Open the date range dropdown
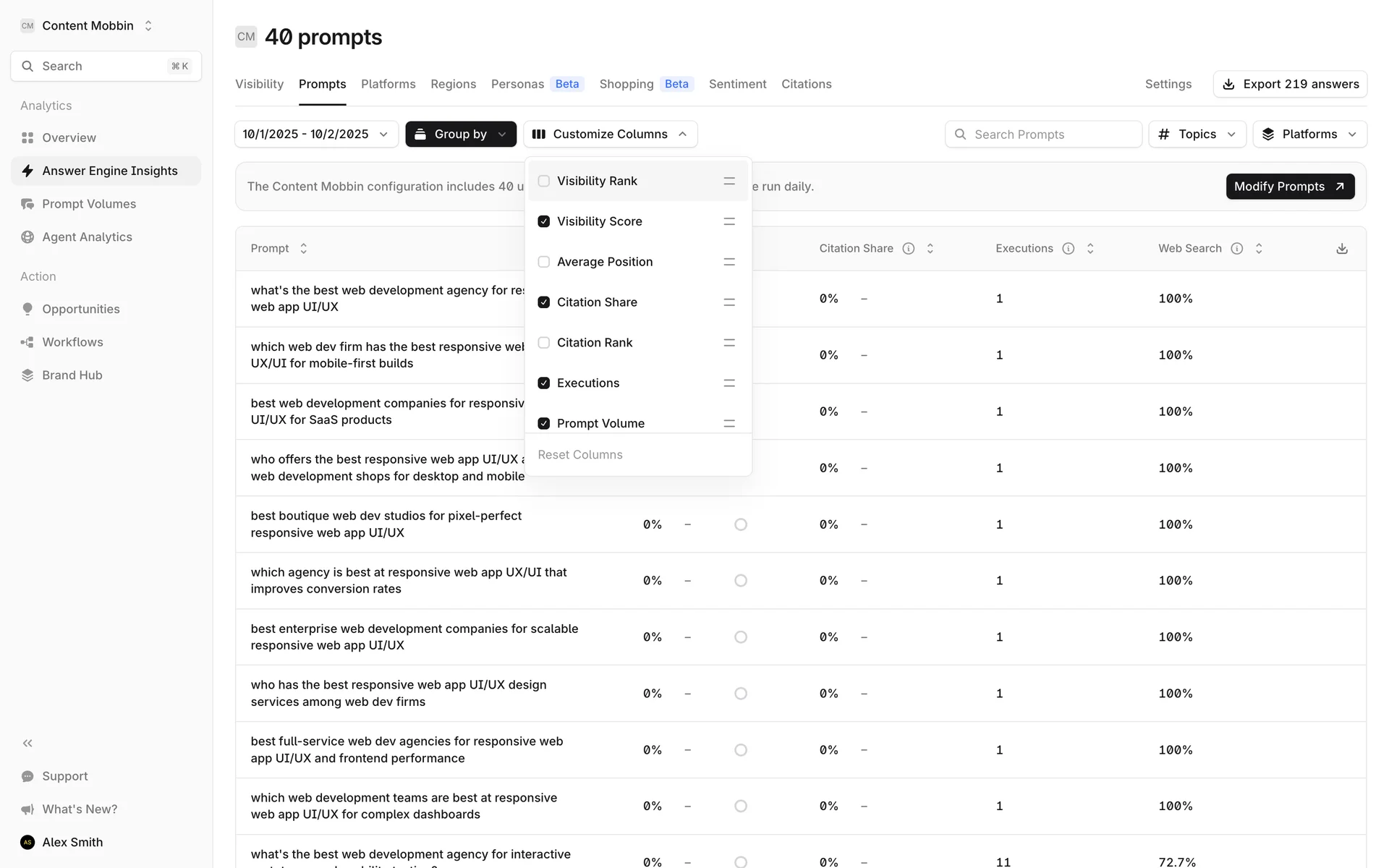This screenshot has height=868, width=1389. [316, 135]
